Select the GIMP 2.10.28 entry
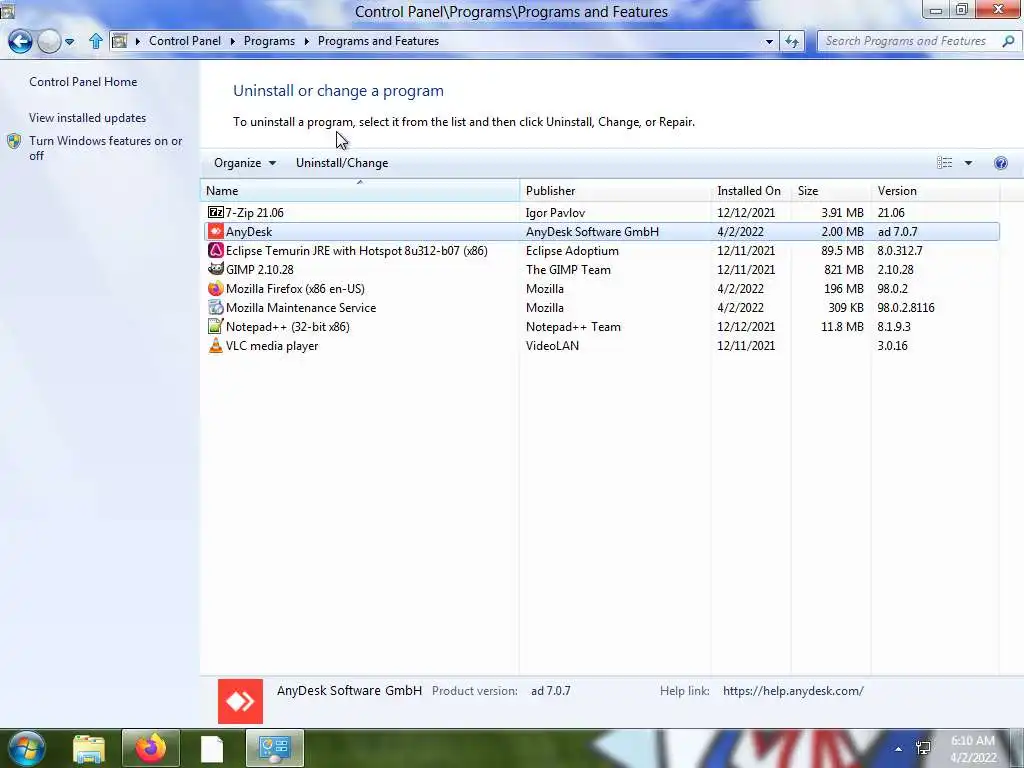Image resolution: width=1024 pixels, height=768 pixels. click(601, 269)
